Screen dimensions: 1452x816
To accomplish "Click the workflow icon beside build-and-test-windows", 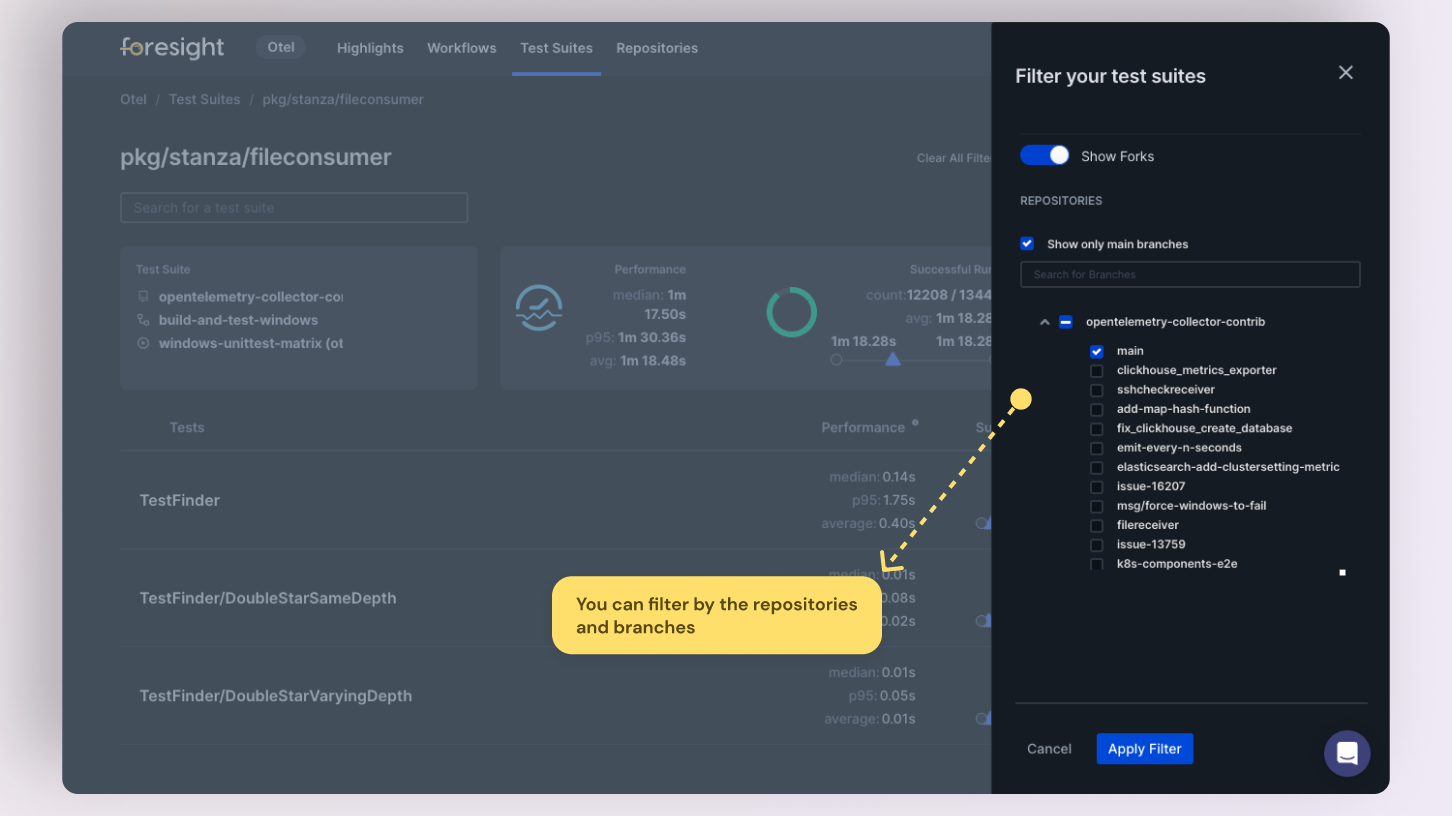I will pos(143,320).
